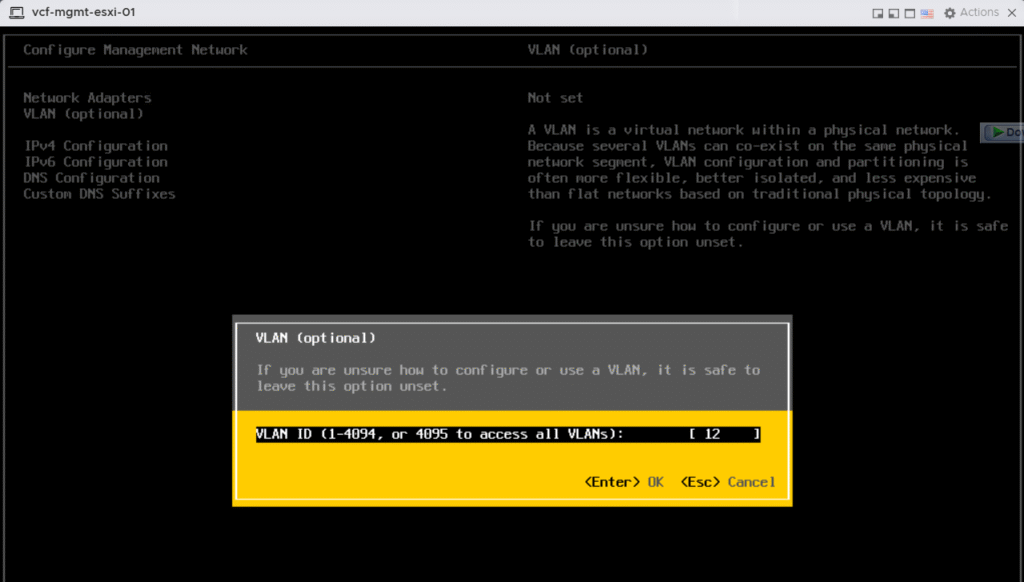
Task: Select Custom DNS Suffixes option
Action: click(x=99, y=194)
